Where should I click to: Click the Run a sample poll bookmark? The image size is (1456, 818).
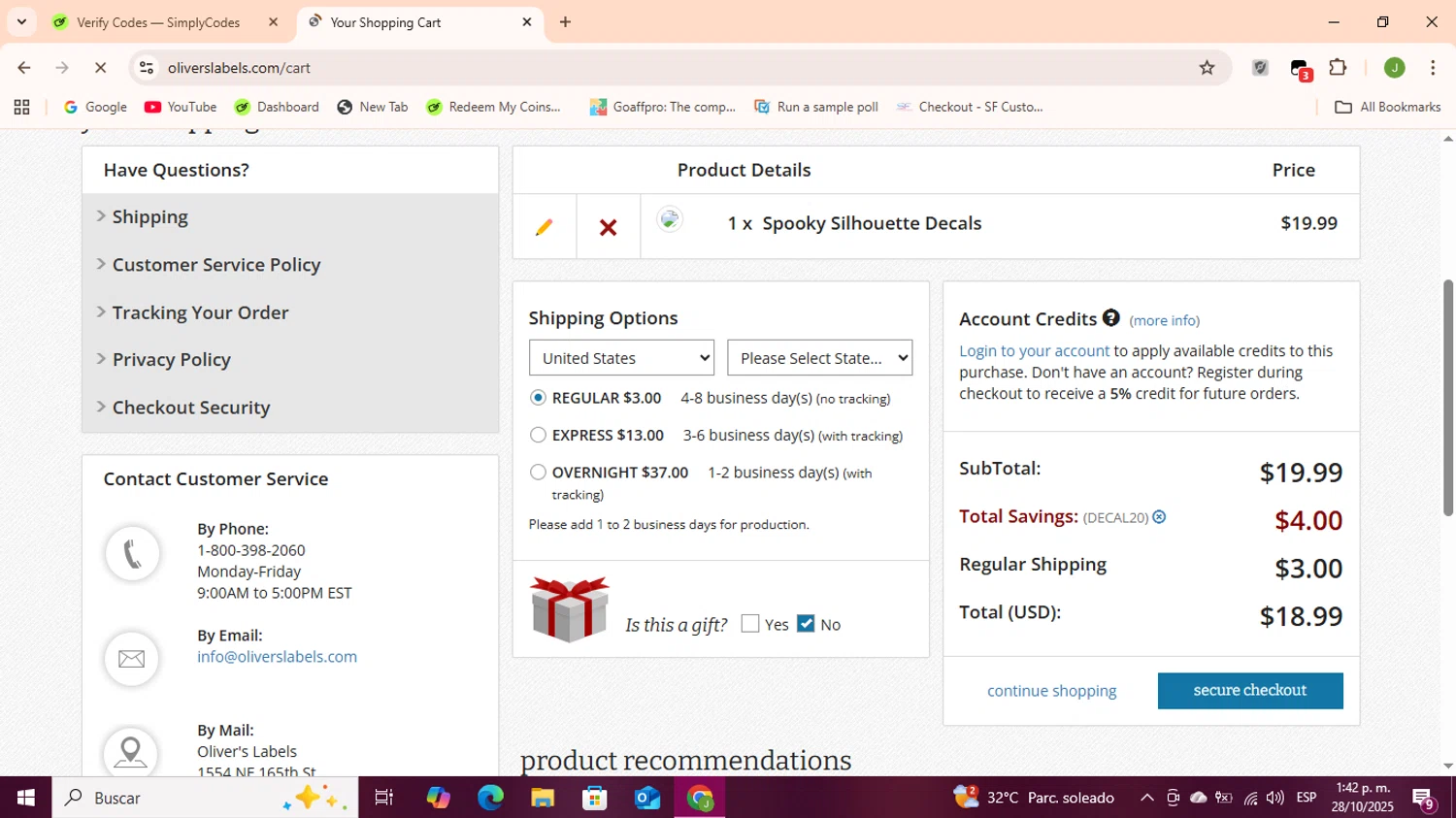(816, 107)
